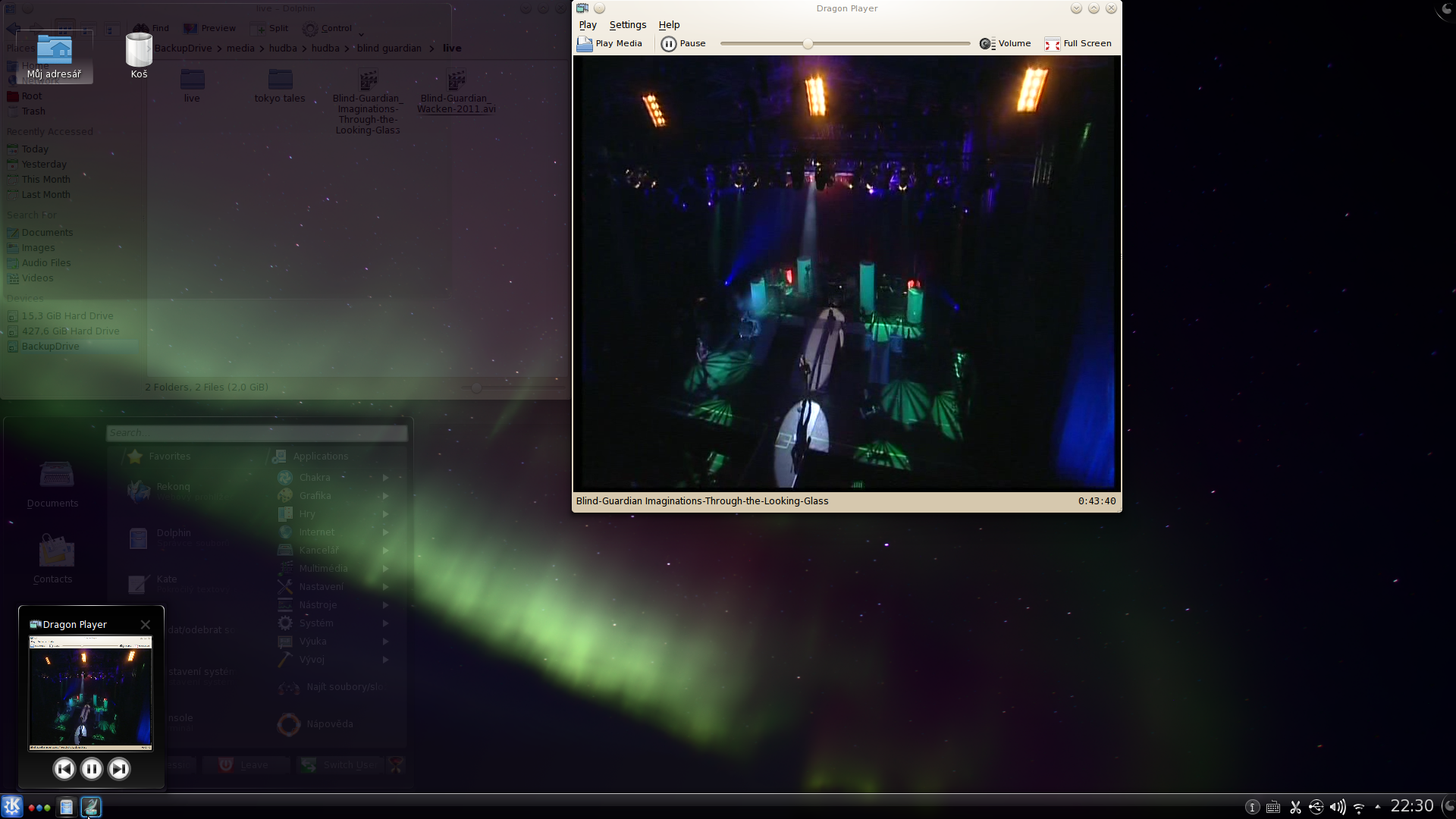Pause from the taskbar preview popup

click(92, 769)
